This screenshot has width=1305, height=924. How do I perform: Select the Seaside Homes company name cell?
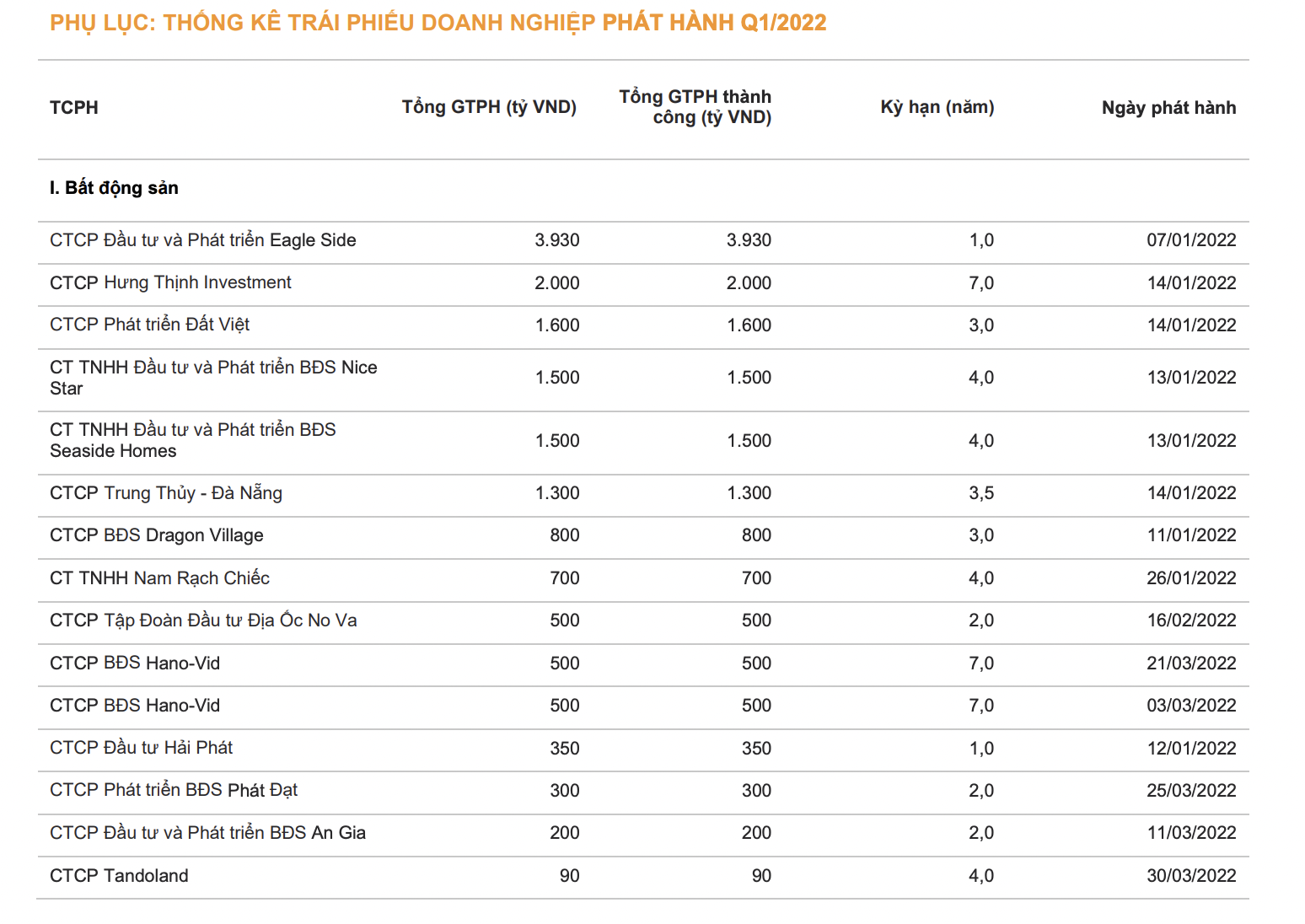pos(192,440)
